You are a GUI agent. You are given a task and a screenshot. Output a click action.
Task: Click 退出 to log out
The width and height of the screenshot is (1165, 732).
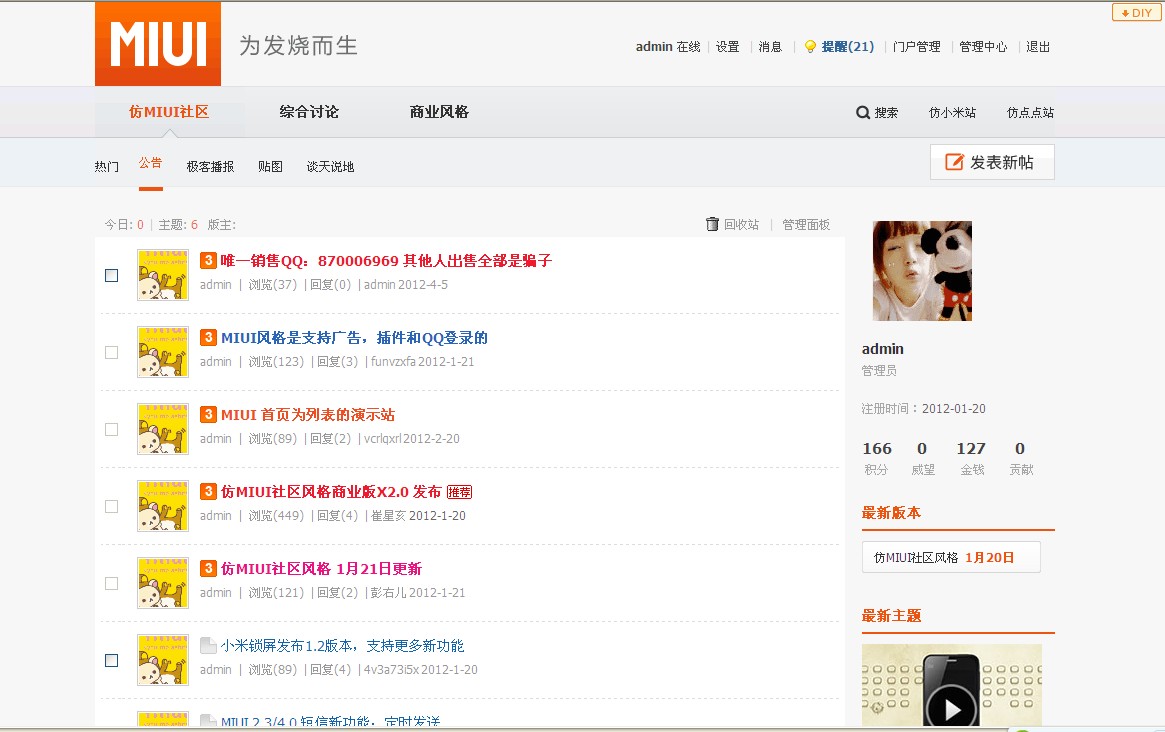pos(1038,47)
